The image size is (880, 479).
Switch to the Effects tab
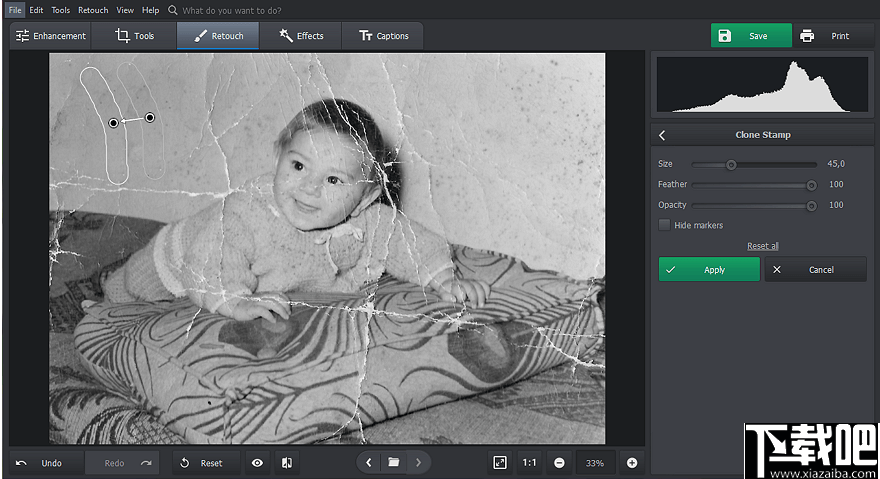point(300,36)
